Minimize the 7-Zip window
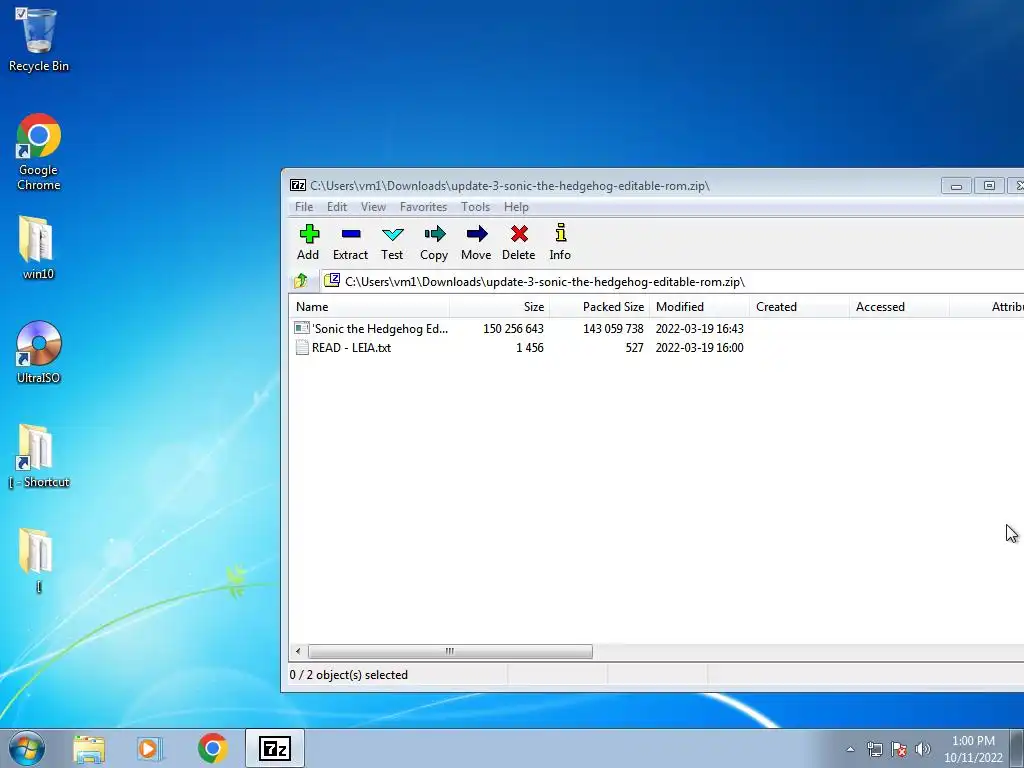This screenshot has width=1024, height=768. point(956,186)
